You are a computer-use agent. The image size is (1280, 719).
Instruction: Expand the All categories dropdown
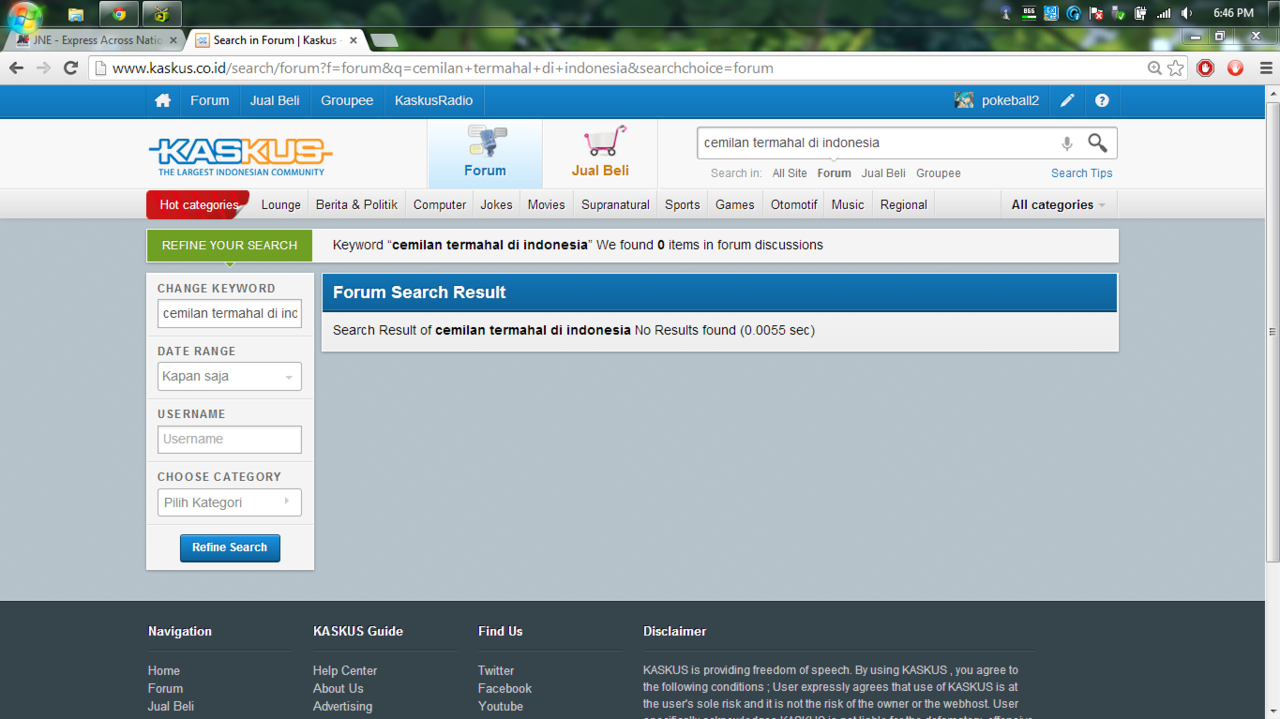1058,205
